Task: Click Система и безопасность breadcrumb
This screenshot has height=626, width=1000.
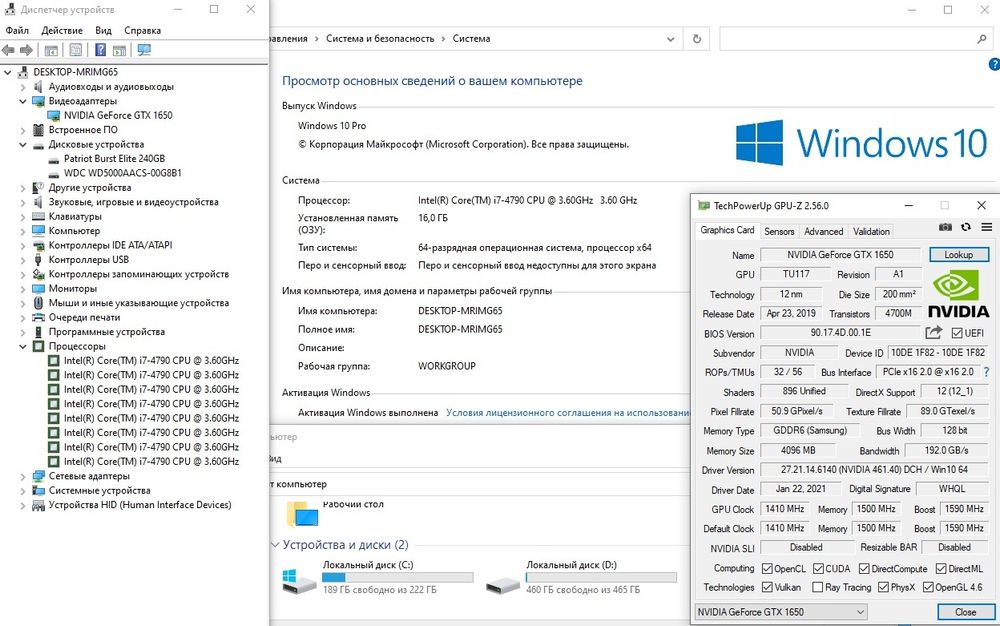Action: [379, 39]
